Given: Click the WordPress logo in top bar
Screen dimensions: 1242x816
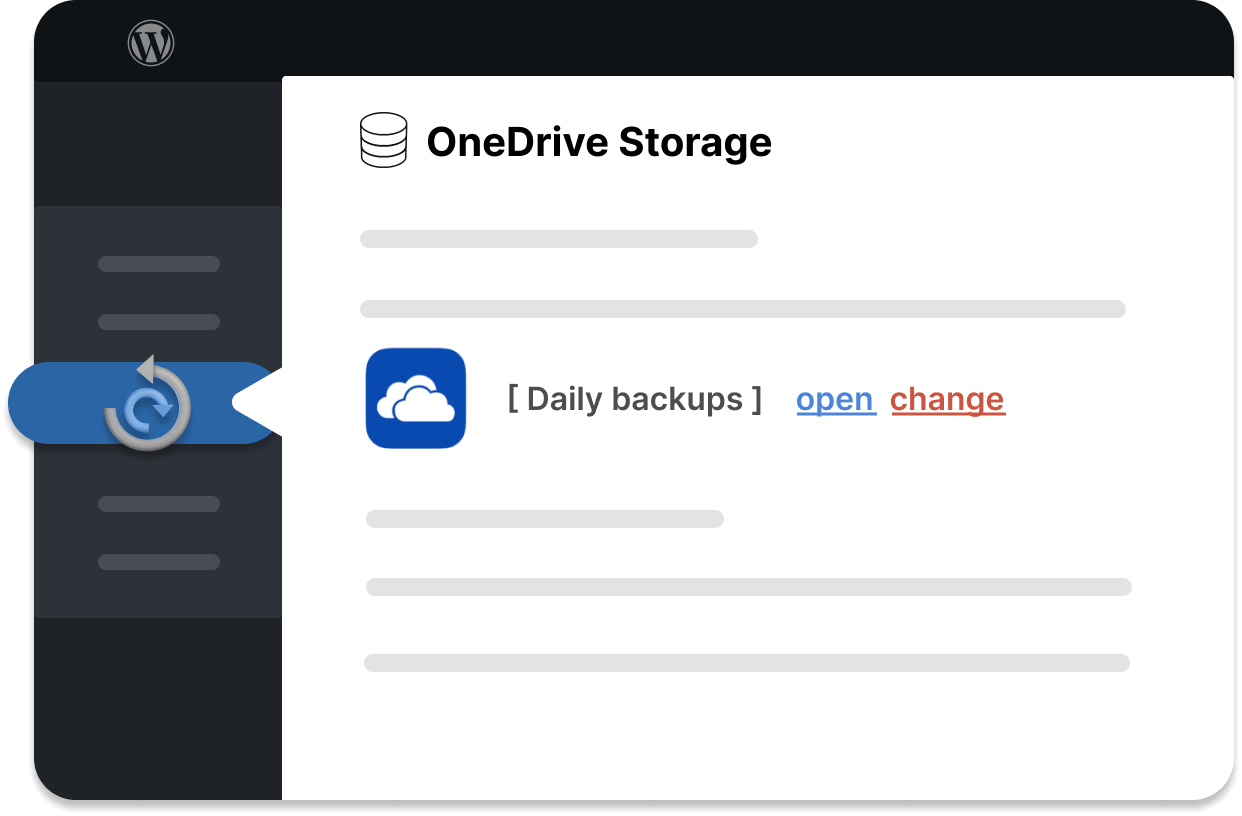Looking at the screenshot, I should (151, 43).
